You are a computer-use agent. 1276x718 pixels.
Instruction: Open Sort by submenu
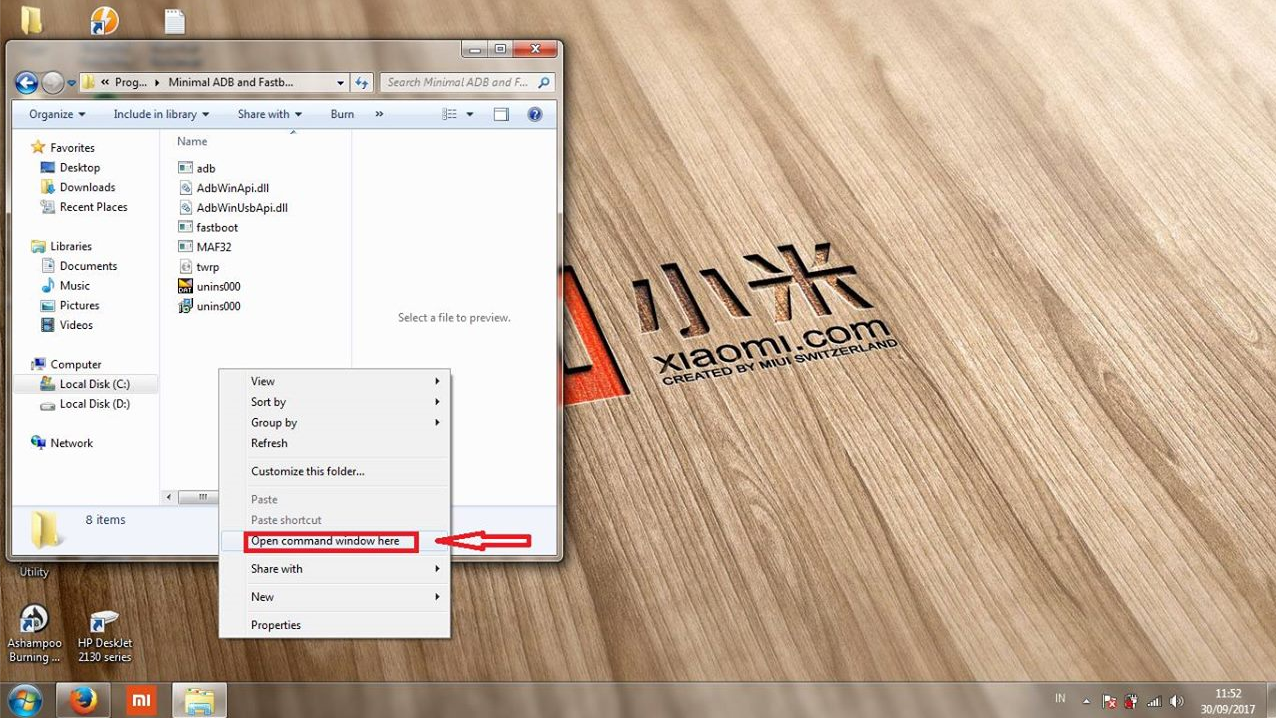point(334,402)
